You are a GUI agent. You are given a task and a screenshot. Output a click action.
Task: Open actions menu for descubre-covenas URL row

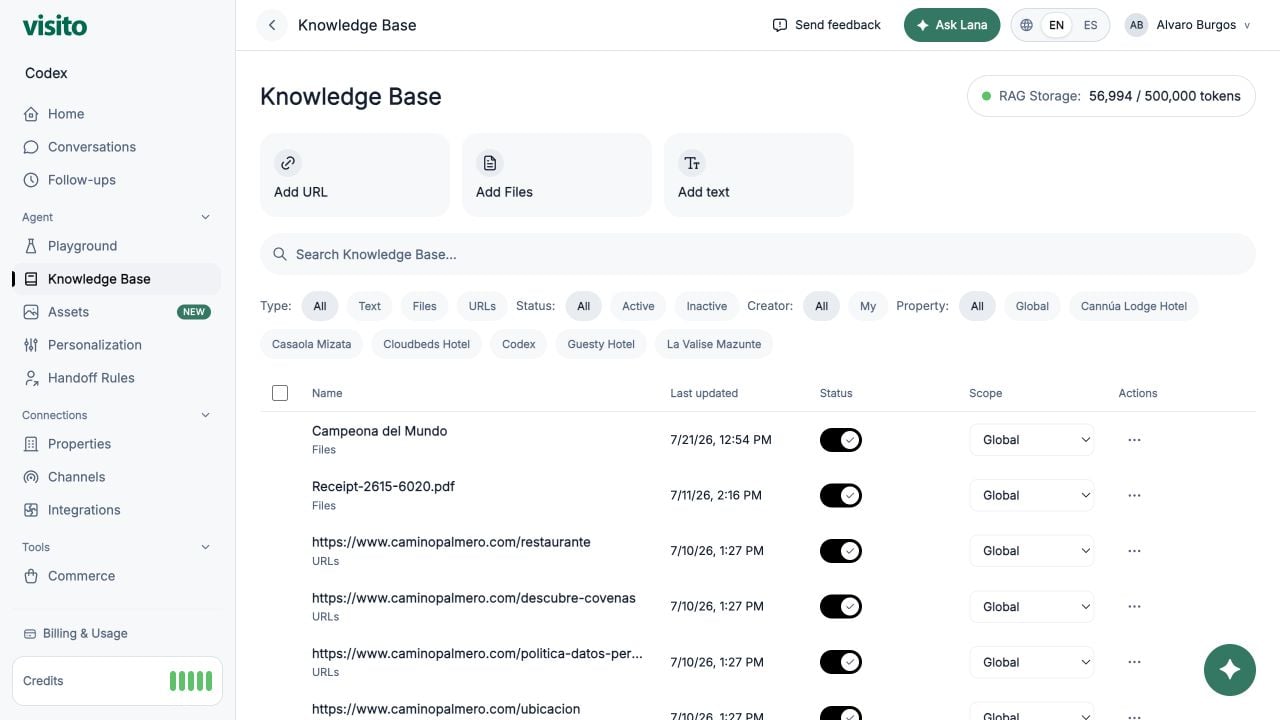(x=1134, y=606)
